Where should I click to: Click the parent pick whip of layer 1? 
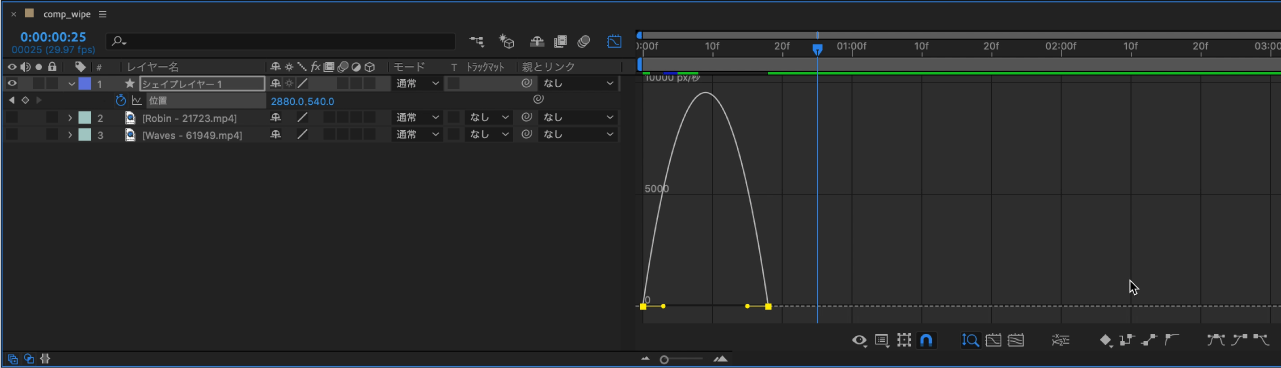pos(527,84)
